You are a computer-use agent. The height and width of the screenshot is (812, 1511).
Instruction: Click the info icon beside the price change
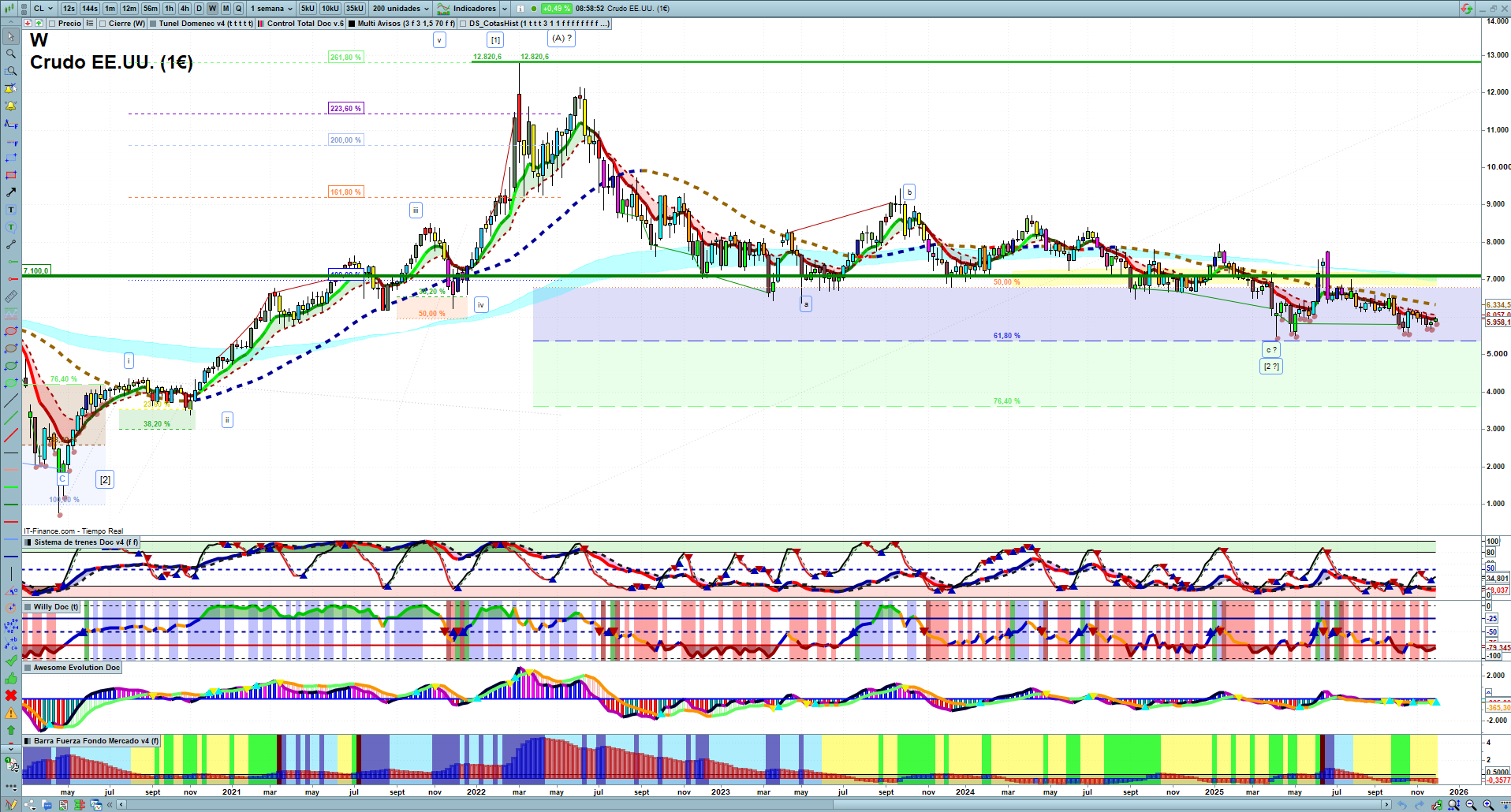point(521,9)
